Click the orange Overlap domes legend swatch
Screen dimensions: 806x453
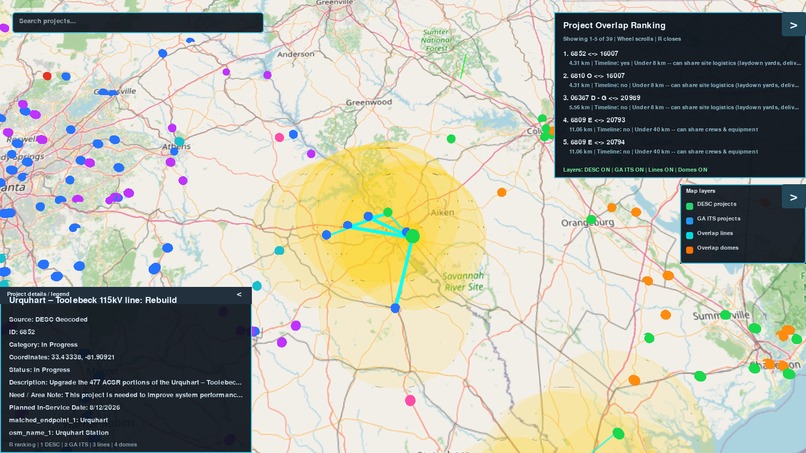pos(689,249)
